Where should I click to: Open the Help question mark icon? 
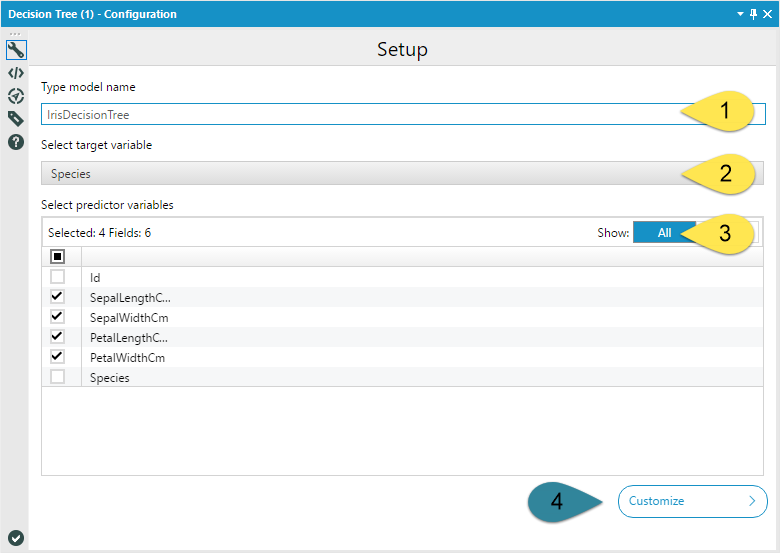pyautogui.click(x=16, y=142)
